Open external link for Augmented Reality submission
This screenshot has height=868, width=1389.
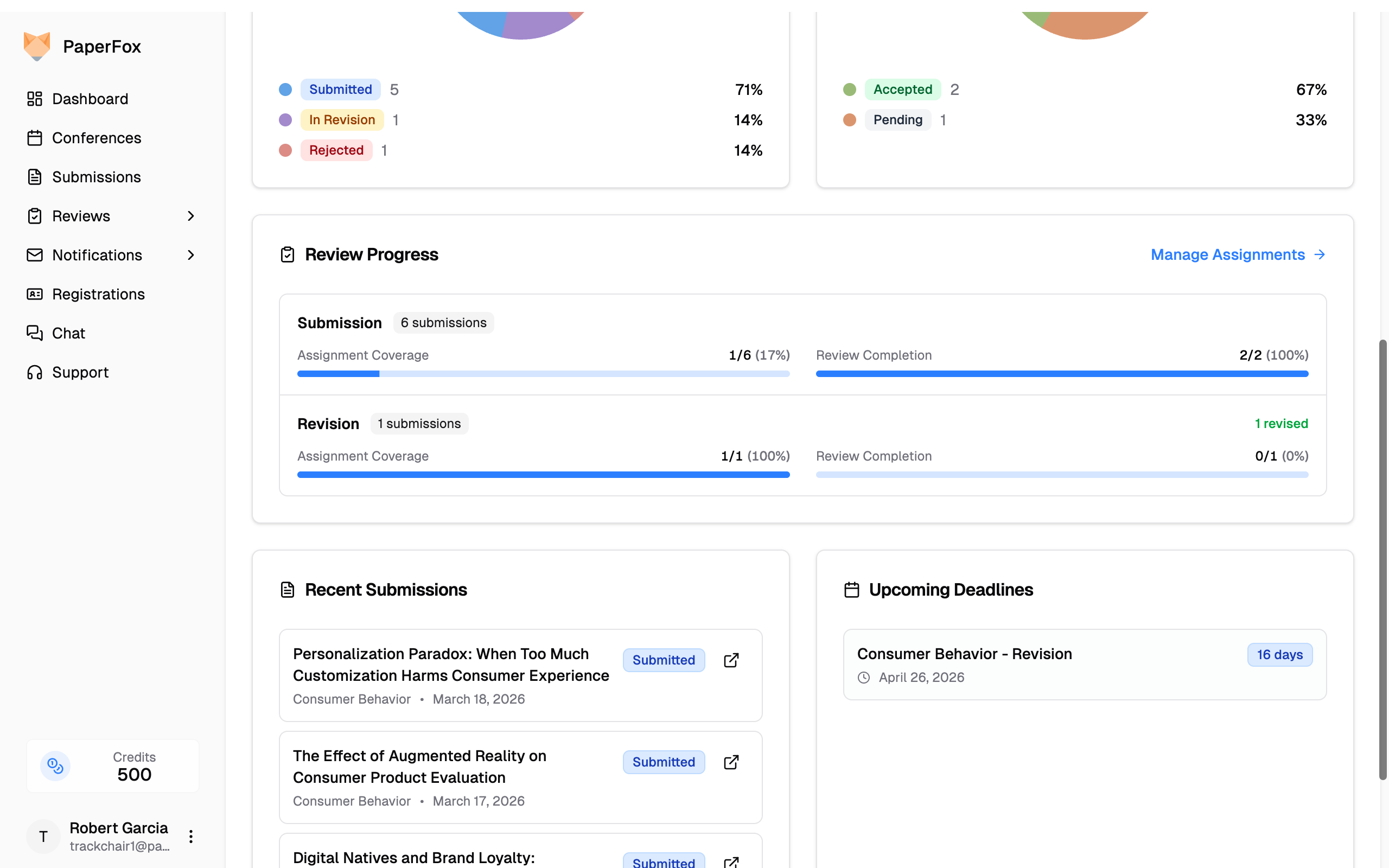[731, 762]
